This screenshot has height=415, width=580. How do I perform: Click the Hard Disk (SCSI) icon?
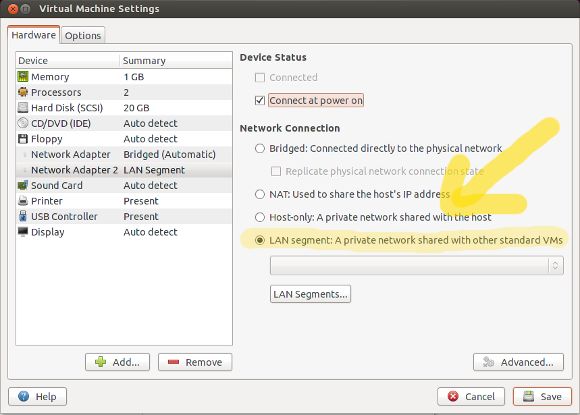coord(23,108)
